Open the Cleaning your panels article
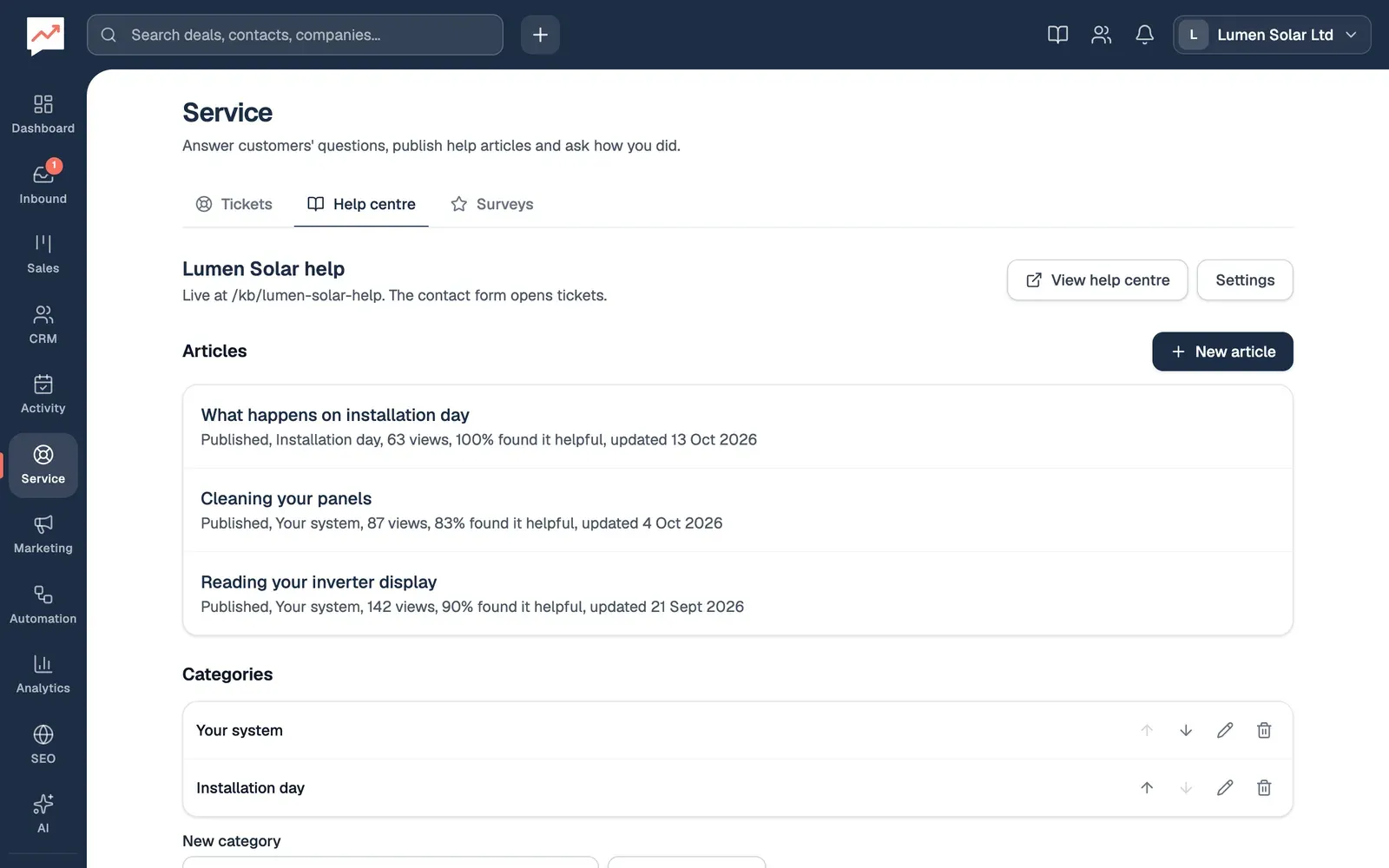This screenshot has height=868, width=1389. click(738, 510)
